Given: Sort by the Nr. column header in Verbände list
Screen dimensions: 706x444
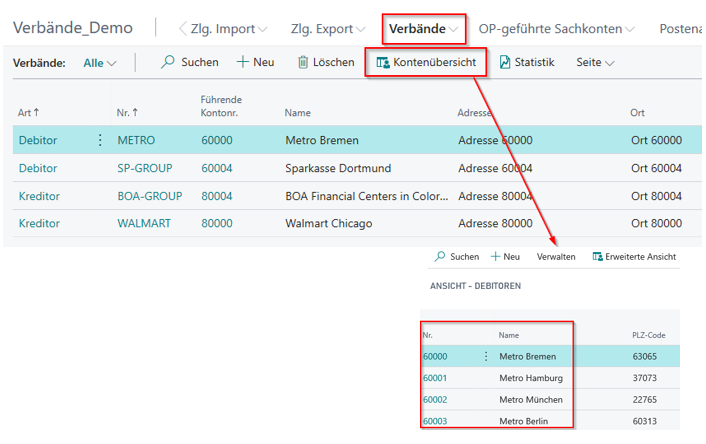Looking at the screenshot, I should [127, 113].
